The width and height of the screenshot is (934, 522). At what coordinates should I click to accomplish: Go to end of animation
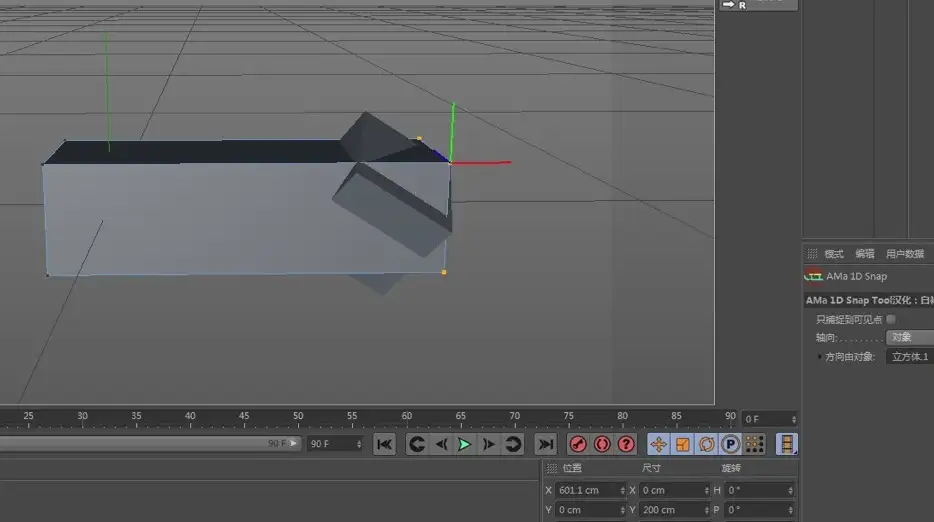click(x=545, y=444)
